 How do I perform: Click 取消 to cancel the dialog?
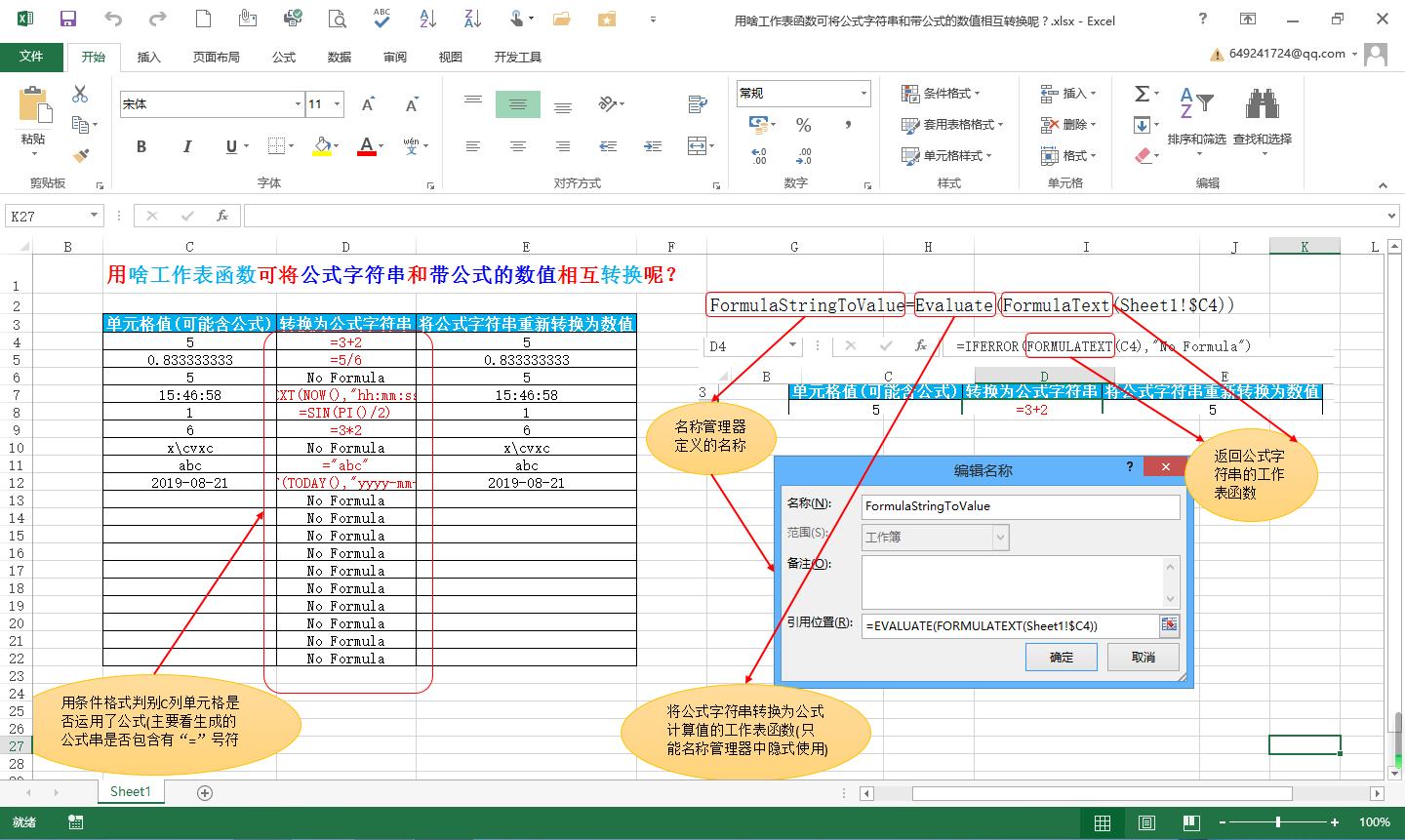tap(1142, 657)
